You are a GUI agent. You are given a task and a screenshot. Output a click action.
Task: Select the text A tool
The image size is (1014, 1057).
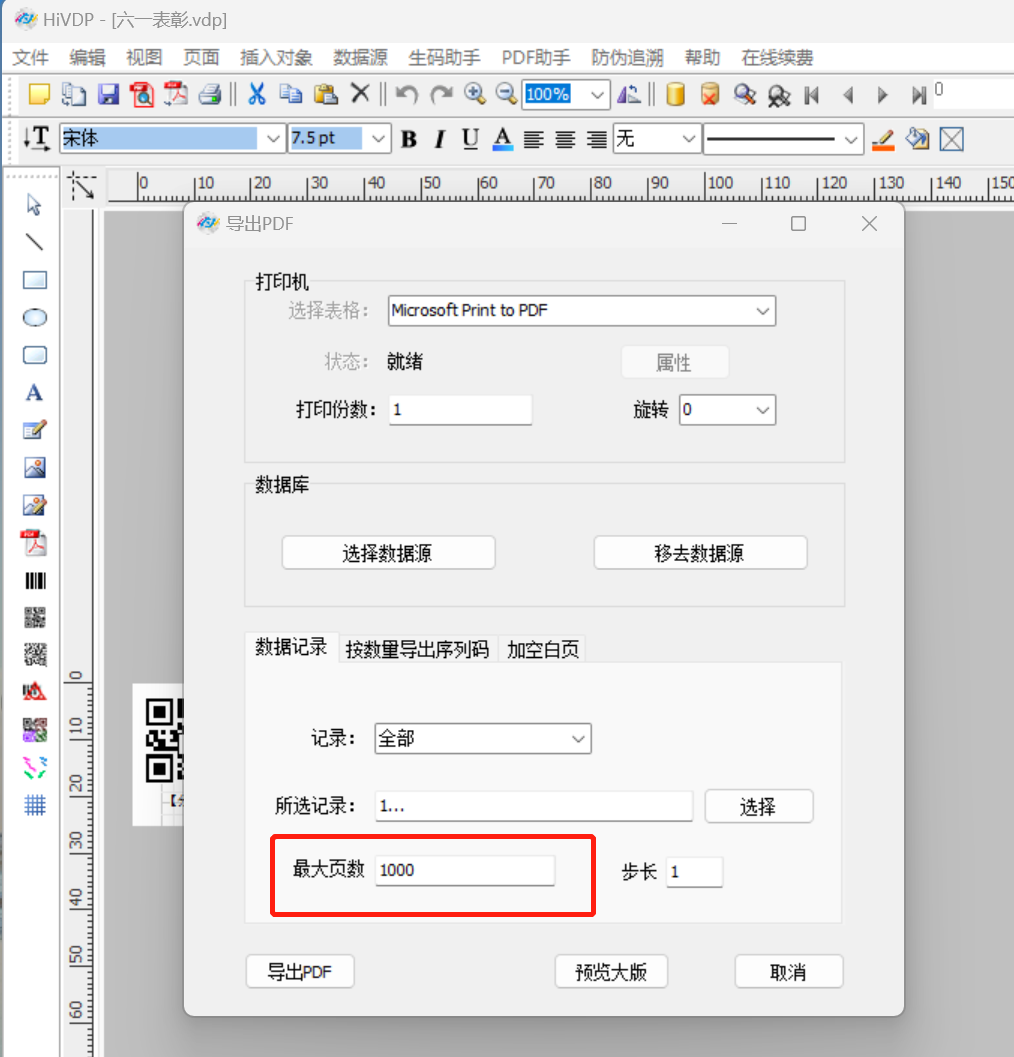click(x=34, y=392)
